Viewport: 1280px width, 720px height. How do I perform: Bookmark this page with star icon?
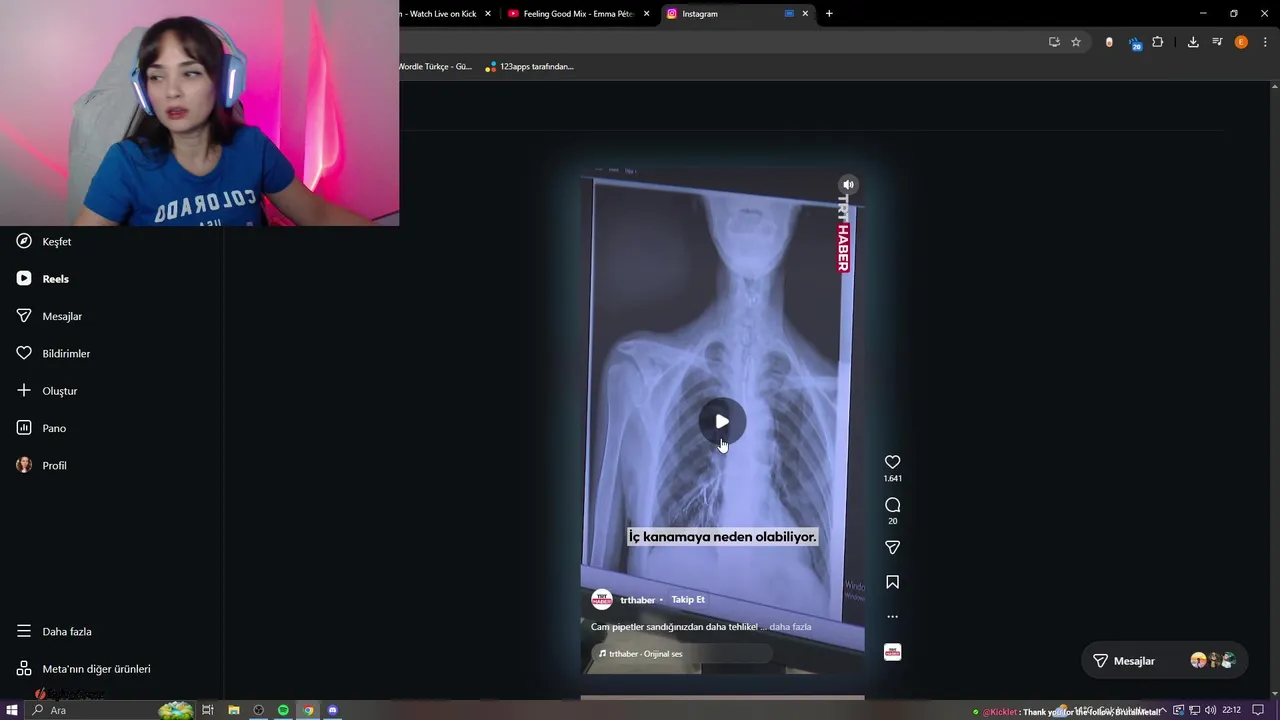point(1076,42)
